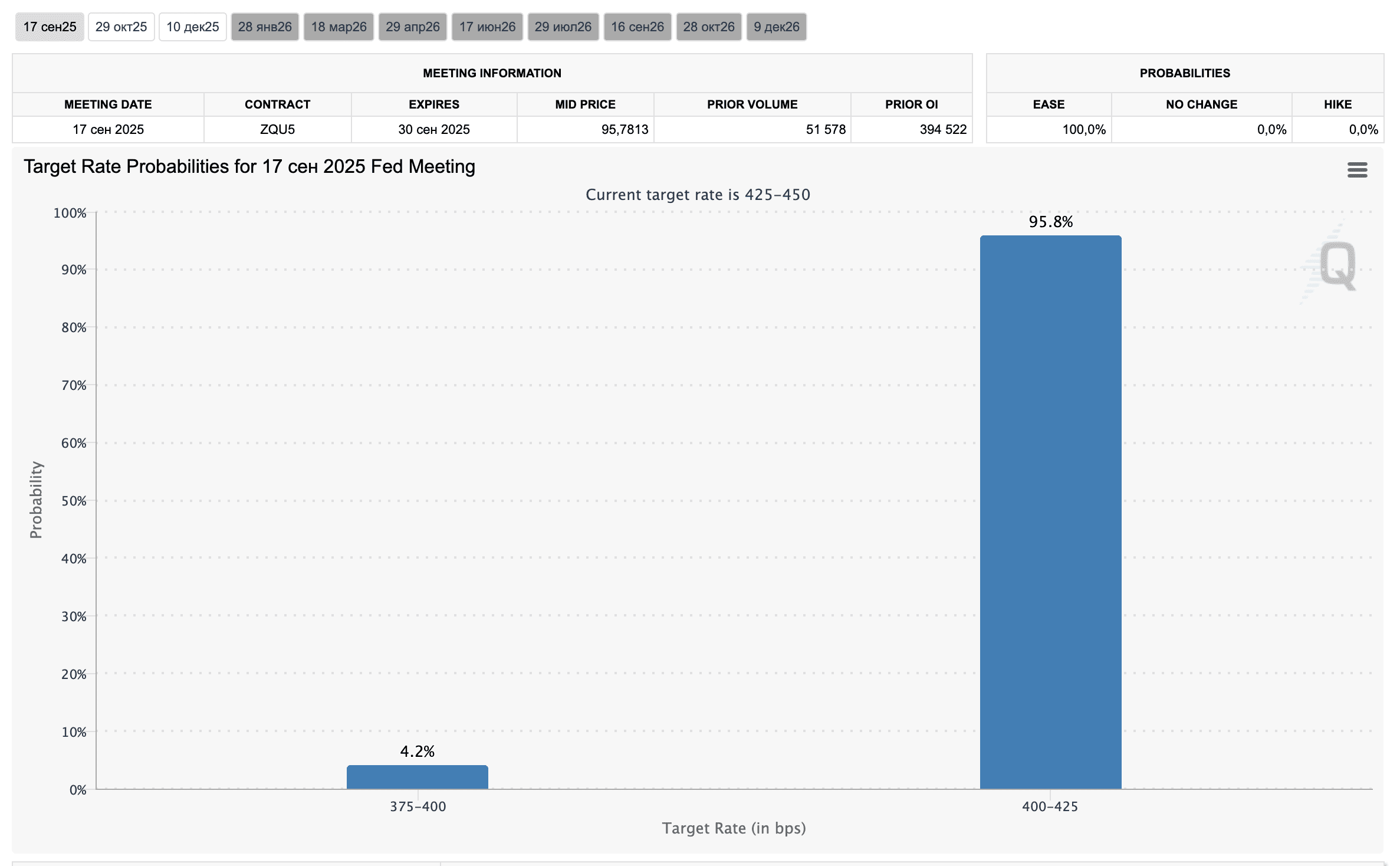This screenshot has width=1400, height=866.
Task: Choose the 17 июн26 meeting tab
Action: click(487, 27)
